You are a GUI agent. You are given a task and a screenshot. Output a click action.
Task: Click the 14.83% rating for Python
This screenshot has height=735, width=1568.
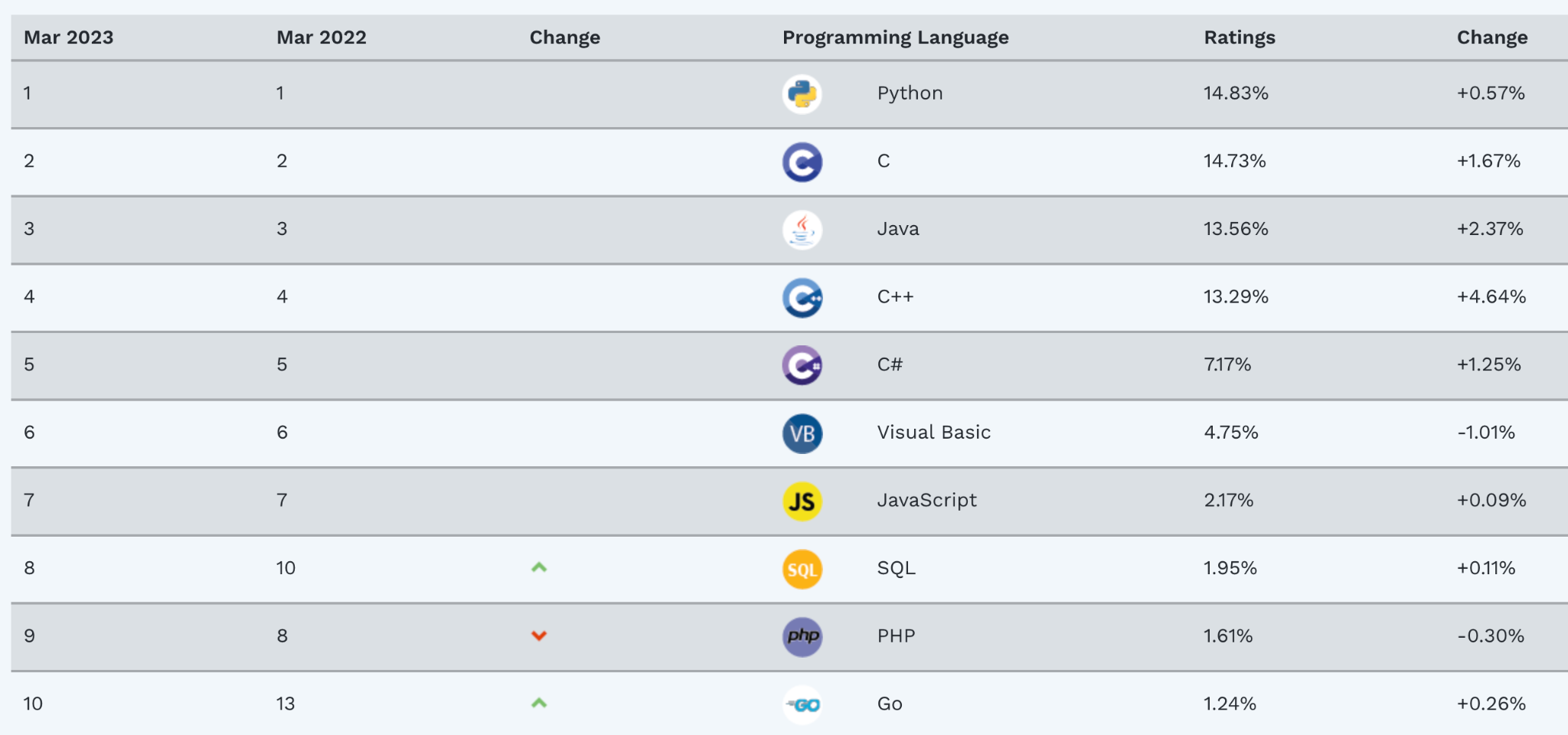click(x=1235, y=93)
